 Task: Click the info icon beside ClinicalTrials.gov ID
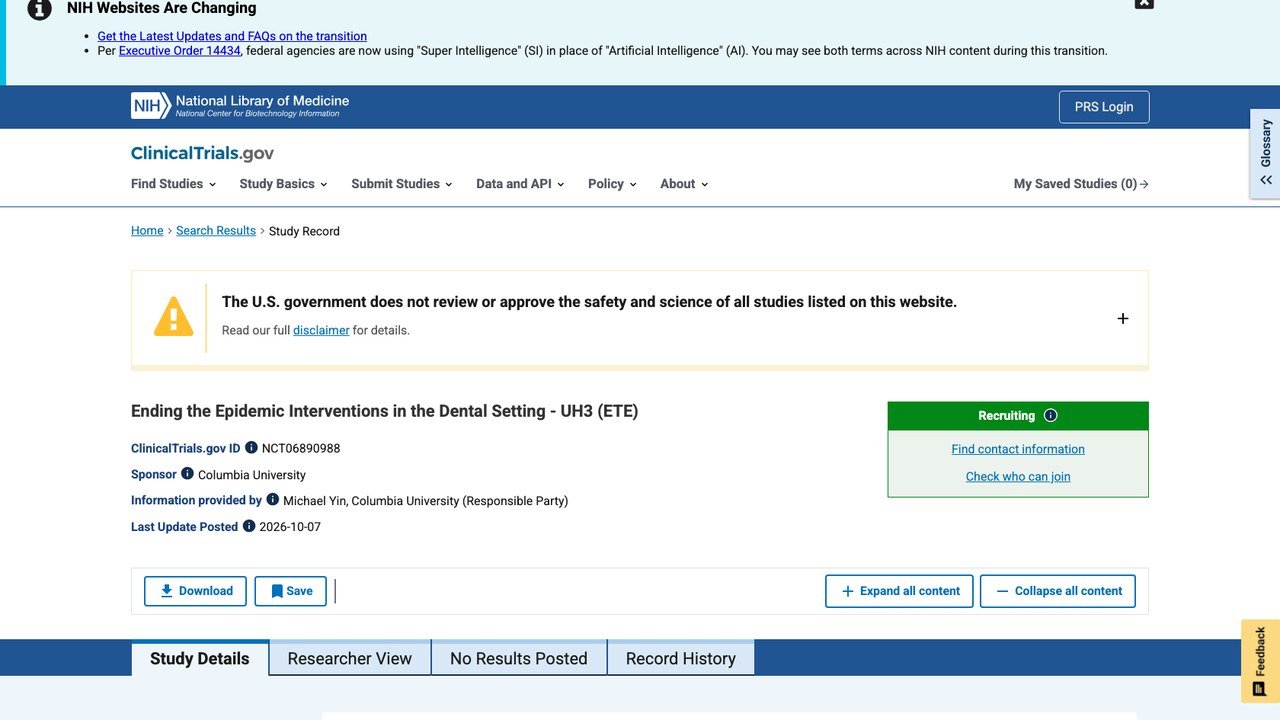(251, 448)
